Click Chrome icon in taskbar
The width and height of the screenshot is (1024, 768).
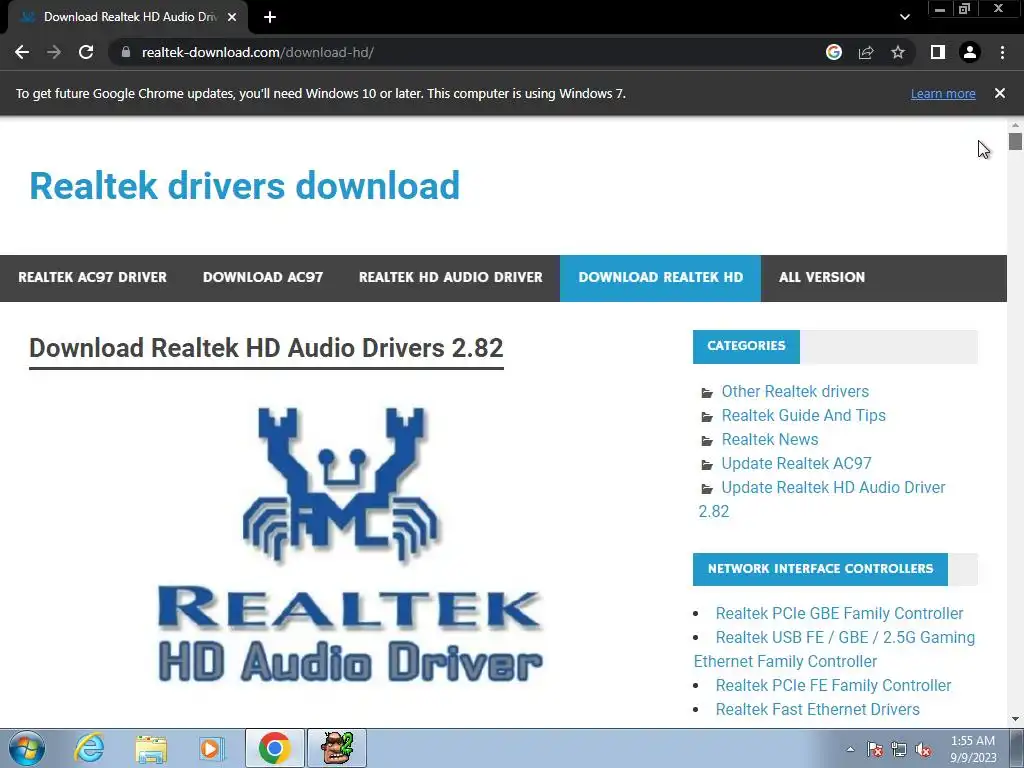click(x=274, y=748)
